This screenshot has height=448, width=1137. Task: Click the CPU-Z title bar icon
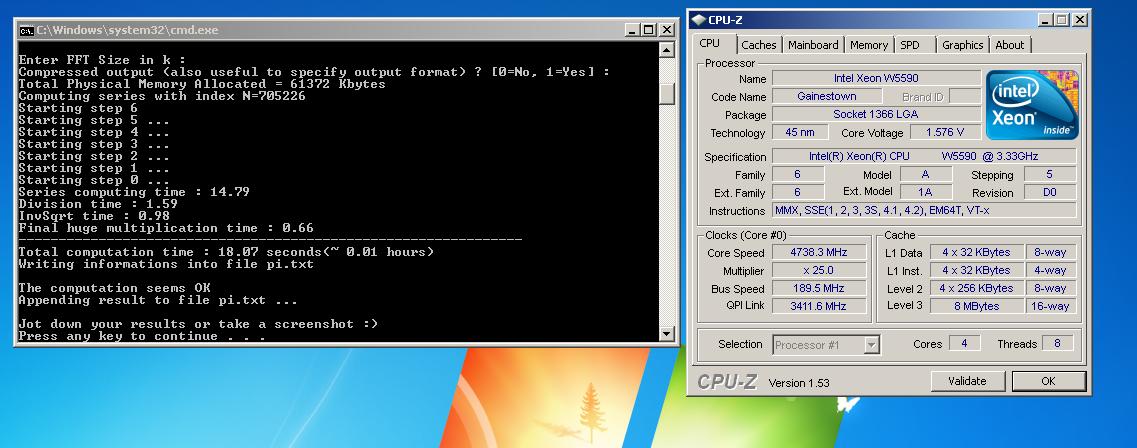click(x=698, y=20)
